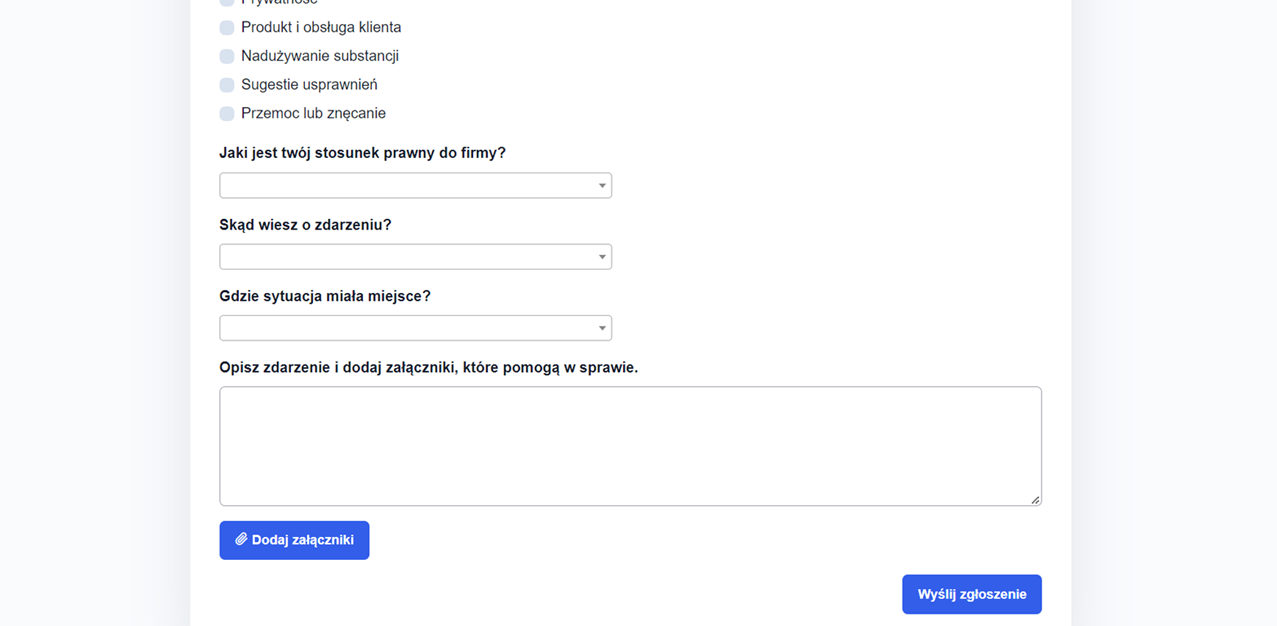1277x626 pixels.
Task: Click the paperclip icon on the attachments button
Action: [241, 539]
